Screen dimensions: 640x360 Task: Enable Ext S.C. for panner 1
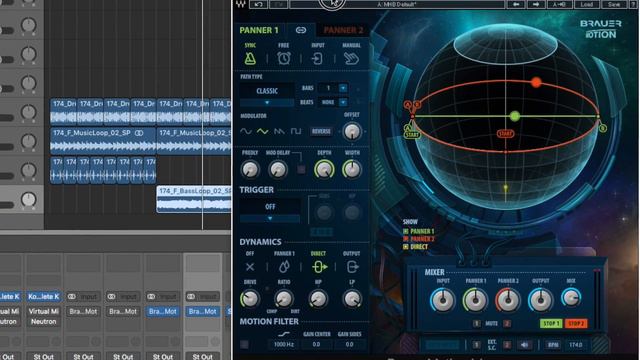(476, 345)
